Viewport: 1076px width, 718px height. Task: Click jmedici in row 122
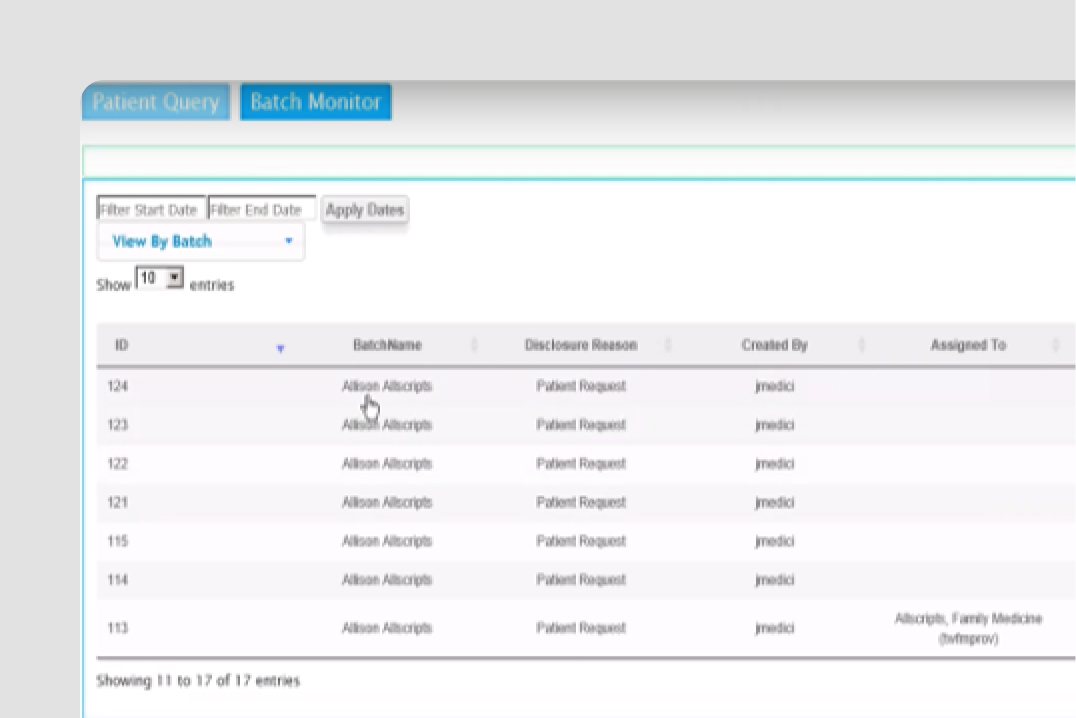(x=775, y=463)
